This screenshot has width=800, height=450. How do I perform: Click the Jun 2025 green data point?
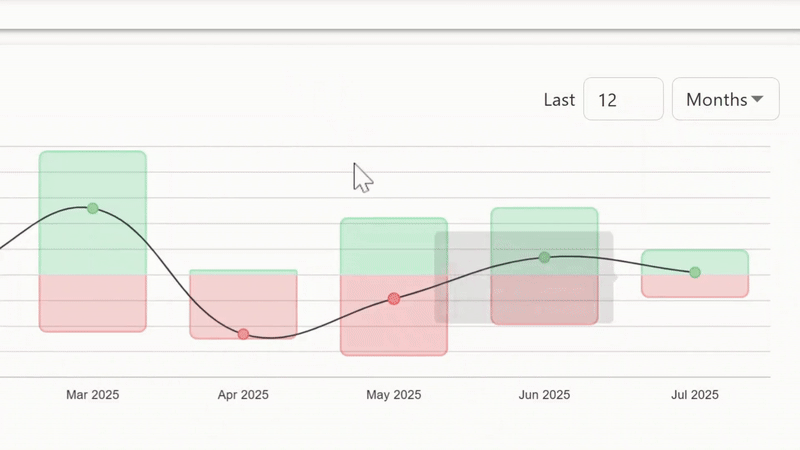544,258
